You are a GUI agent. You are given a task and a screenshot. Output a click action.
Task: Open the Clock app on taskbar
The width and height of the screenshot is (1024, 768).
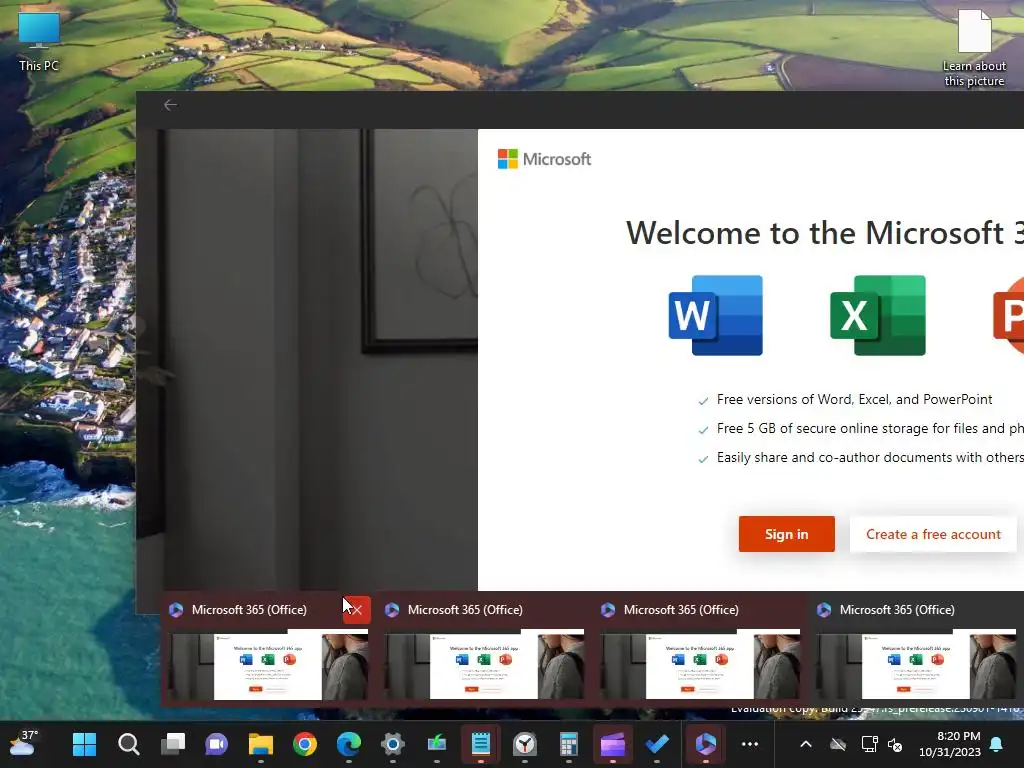coord(525,744)
